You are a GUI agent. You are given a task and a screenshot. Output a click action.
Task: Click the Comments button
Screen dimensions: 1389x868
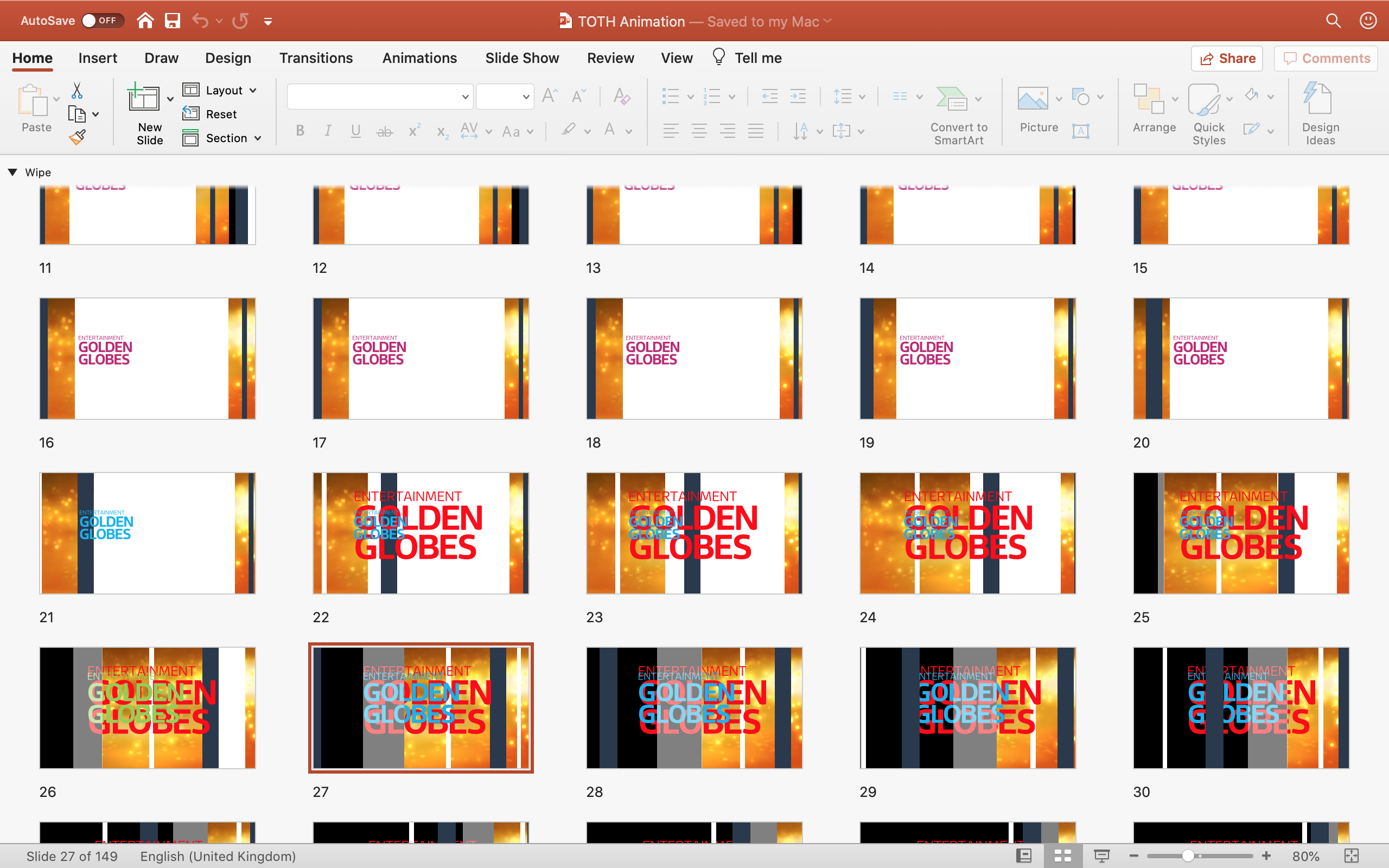1326,59
